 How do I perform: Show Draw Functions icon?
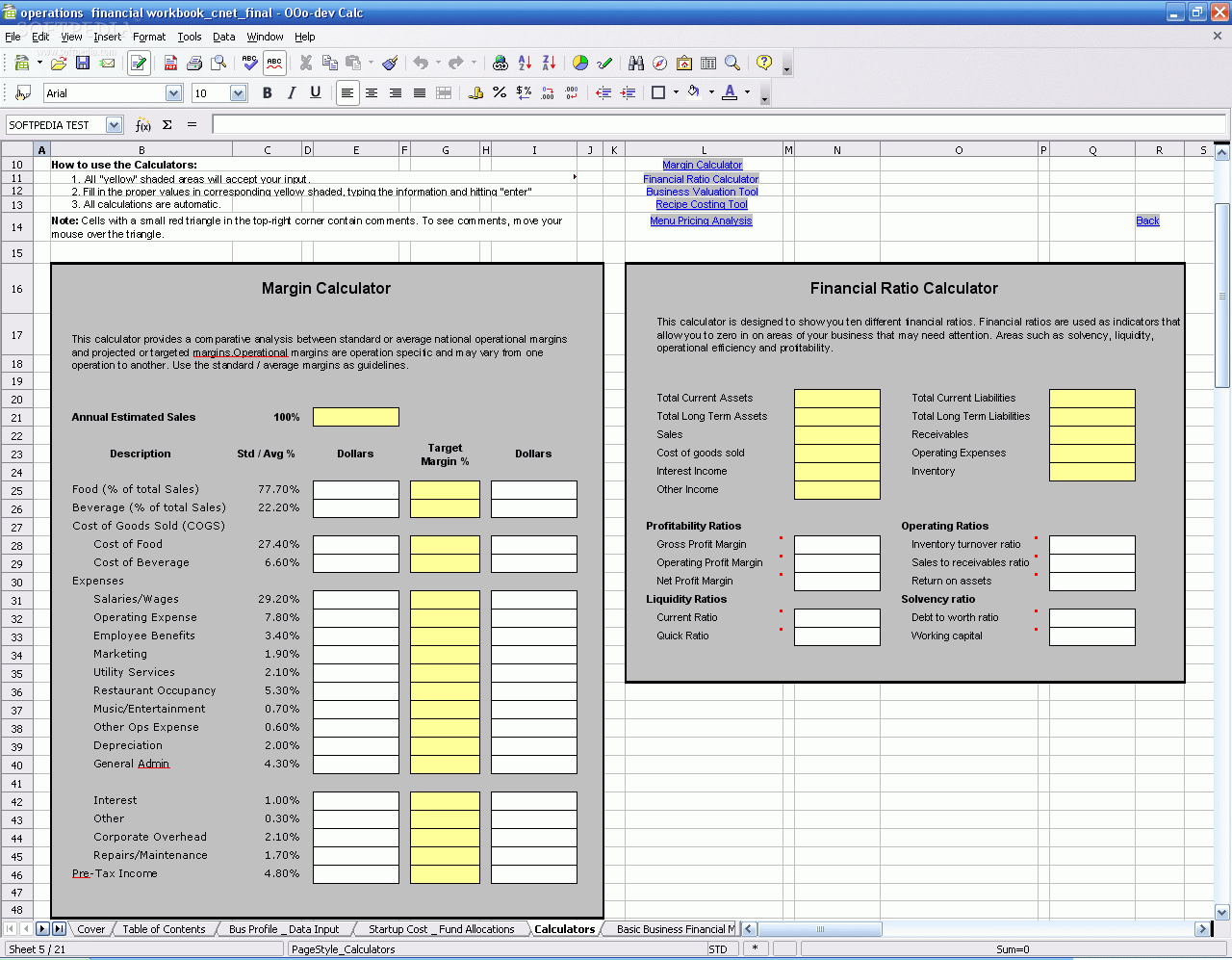tap(604, 63)
